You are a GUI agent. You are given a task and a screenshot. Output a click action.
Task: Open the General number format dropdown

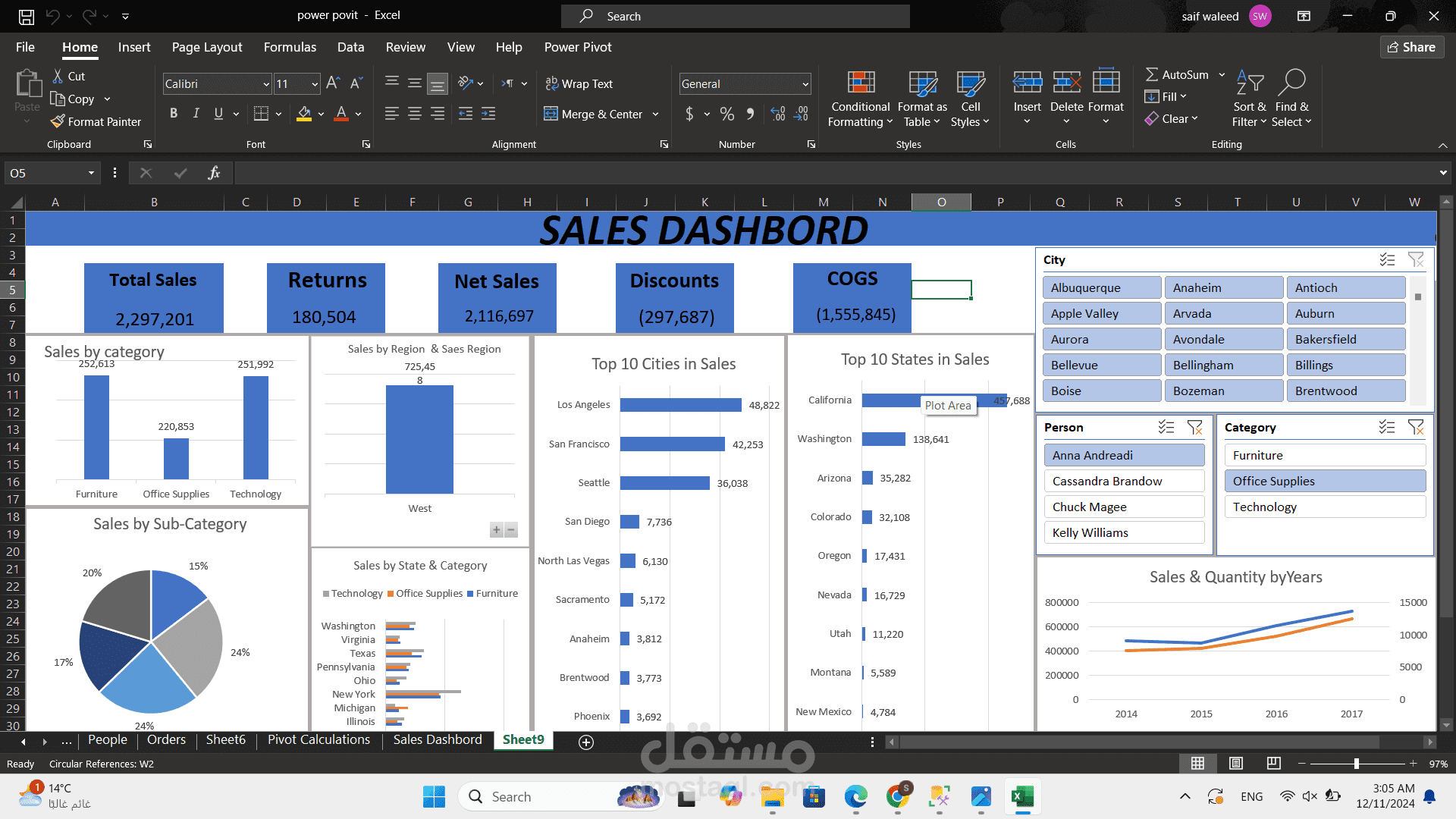pyautogui.click(x=805, y=84)
